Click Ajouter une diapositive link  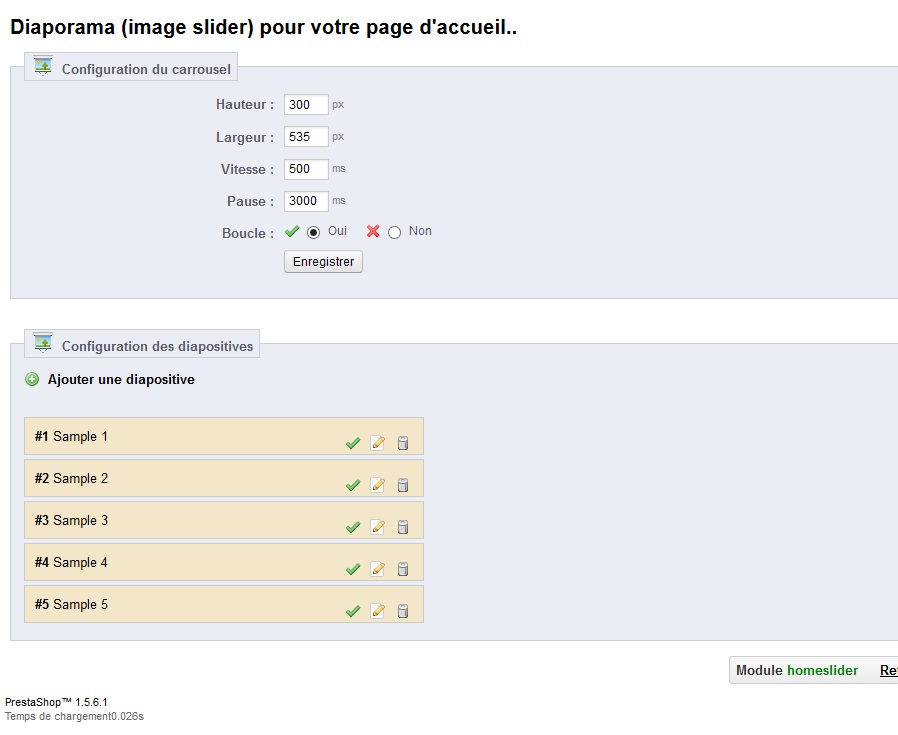(121, 379)
